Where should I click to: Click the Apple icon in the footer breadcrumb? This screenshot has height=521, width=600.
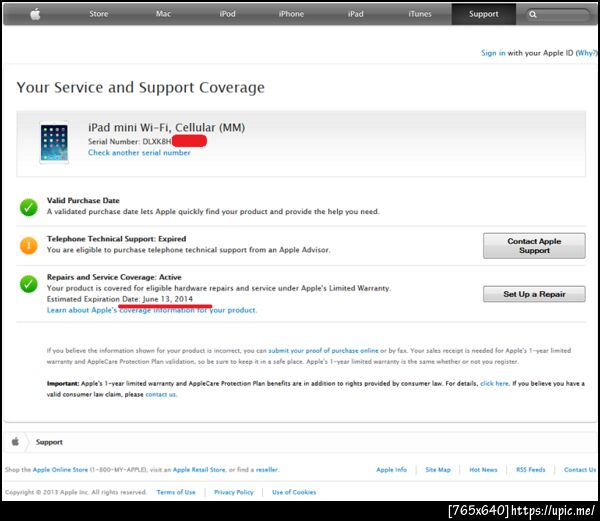point(15,442)
